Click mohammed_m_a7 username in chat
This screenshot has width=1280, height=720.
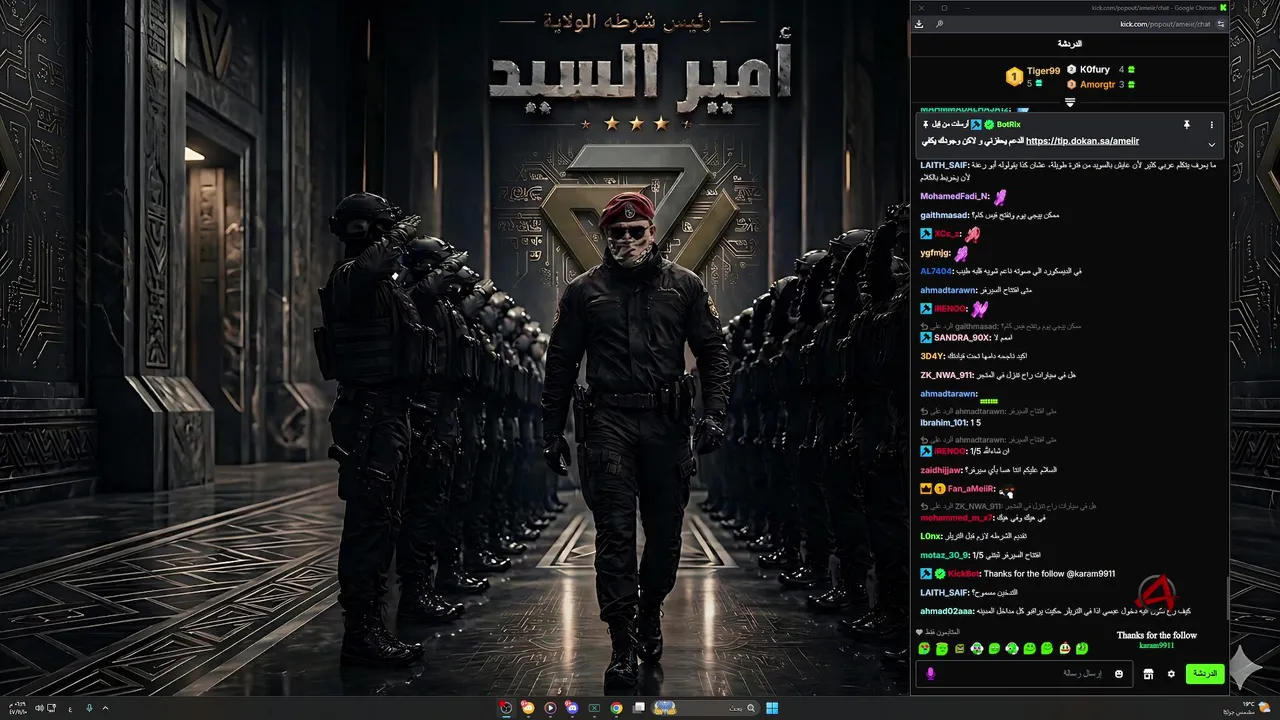click(x=955, y=517)
